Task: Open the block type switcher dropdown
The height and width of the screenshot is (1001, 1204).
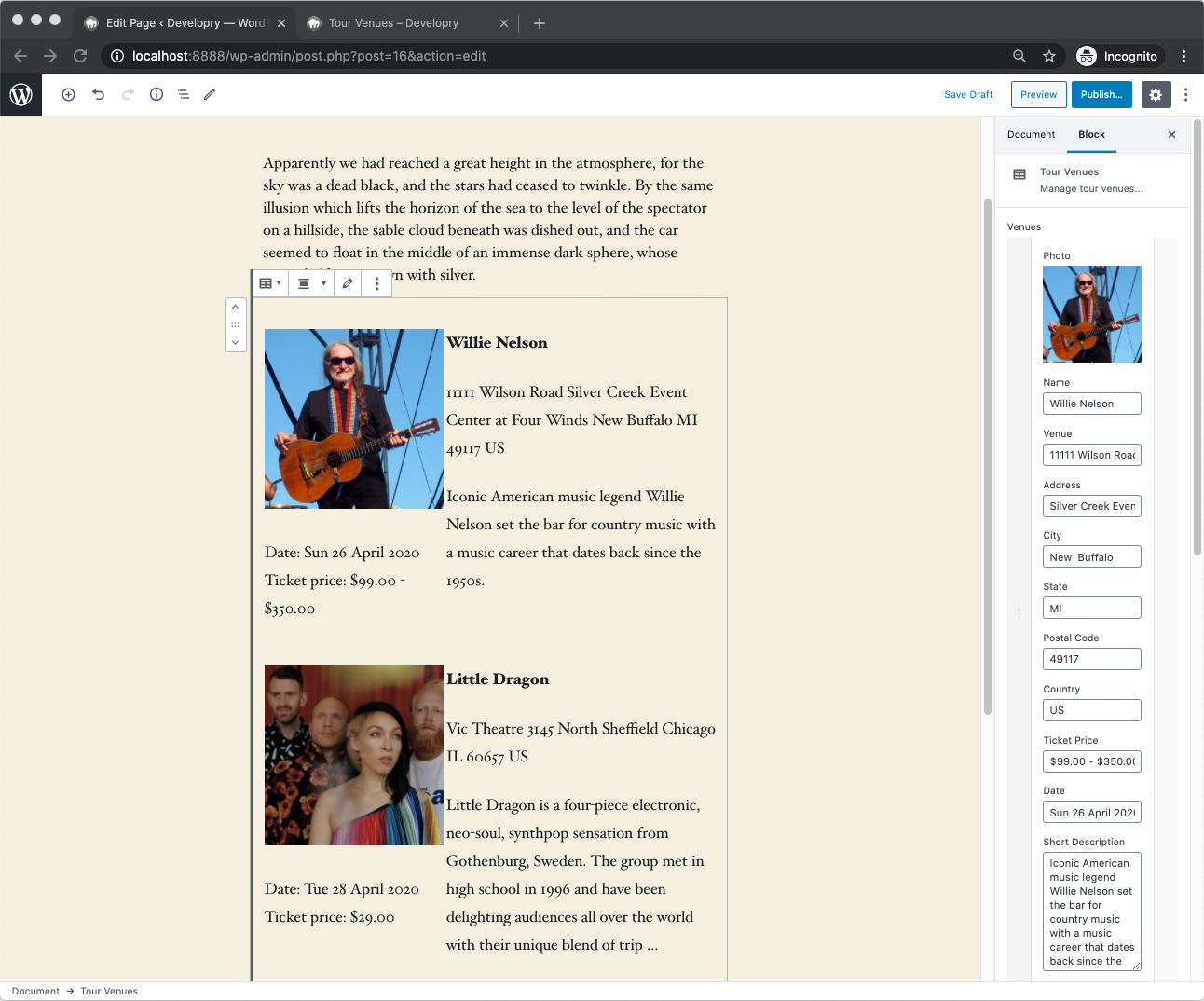Action: pos(269,283)
